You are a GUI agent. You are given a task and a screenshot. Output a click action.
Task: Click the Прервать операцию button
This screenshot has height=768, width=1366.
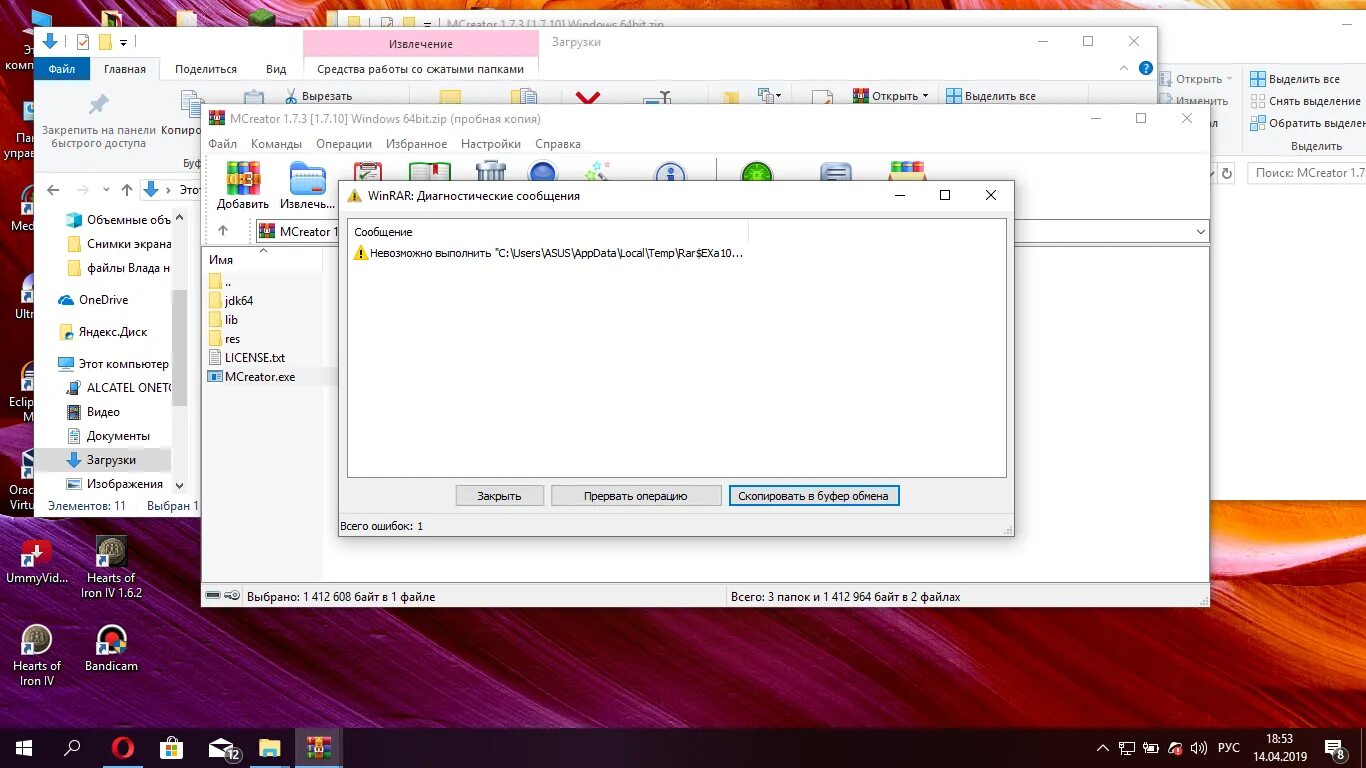[x=635, y=496]
